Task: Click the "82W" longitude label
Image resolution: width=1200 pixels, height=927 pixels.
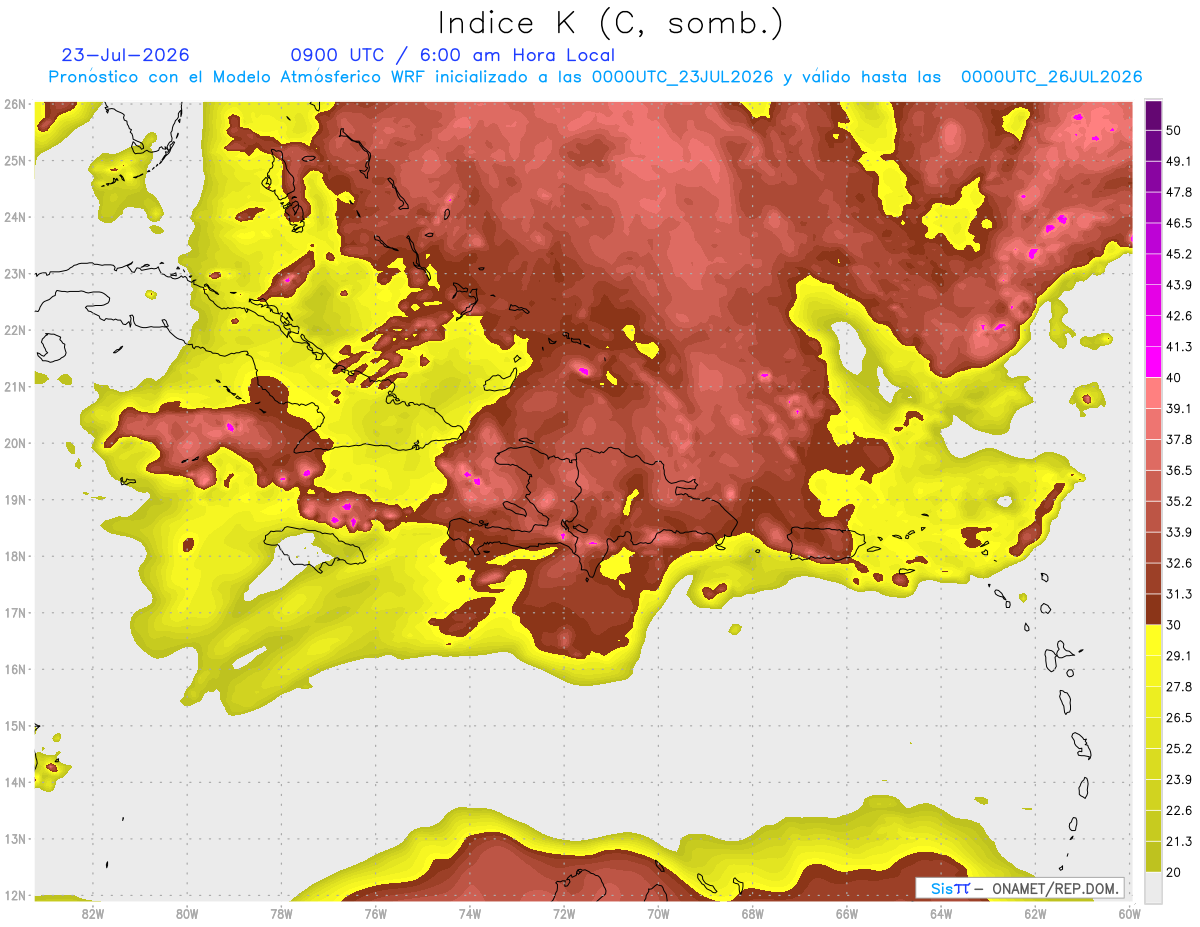Action: pyautogui.click(x=92, y=912)
